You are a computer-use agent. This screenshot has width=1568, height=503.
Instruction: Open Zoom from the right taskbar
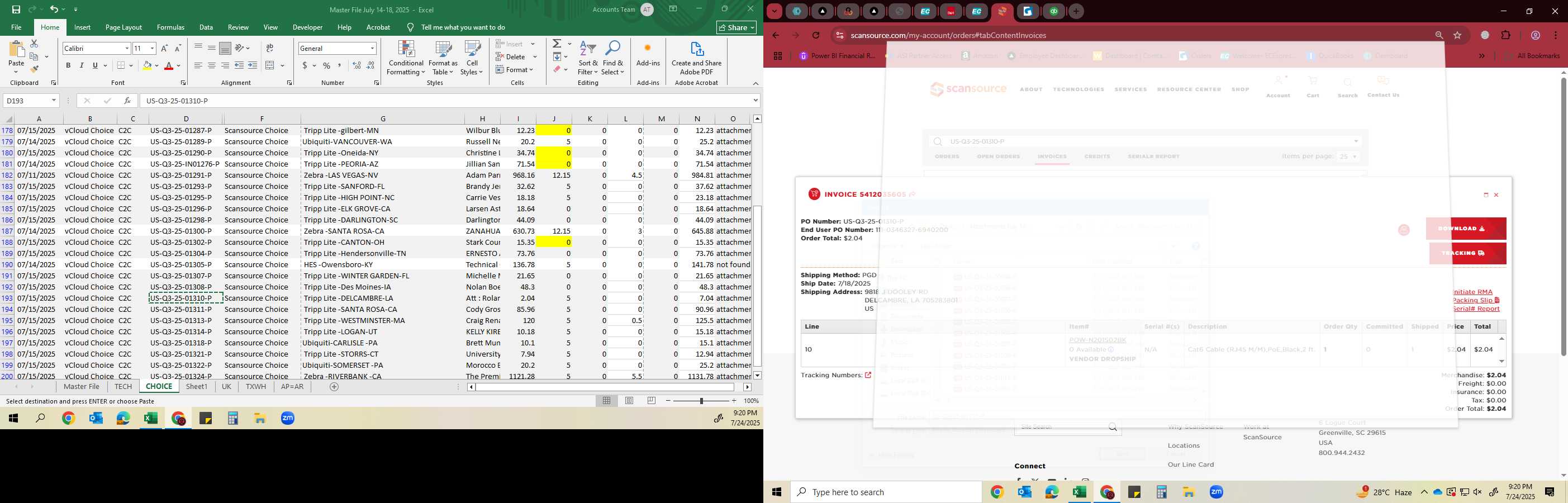(1216, 492)
